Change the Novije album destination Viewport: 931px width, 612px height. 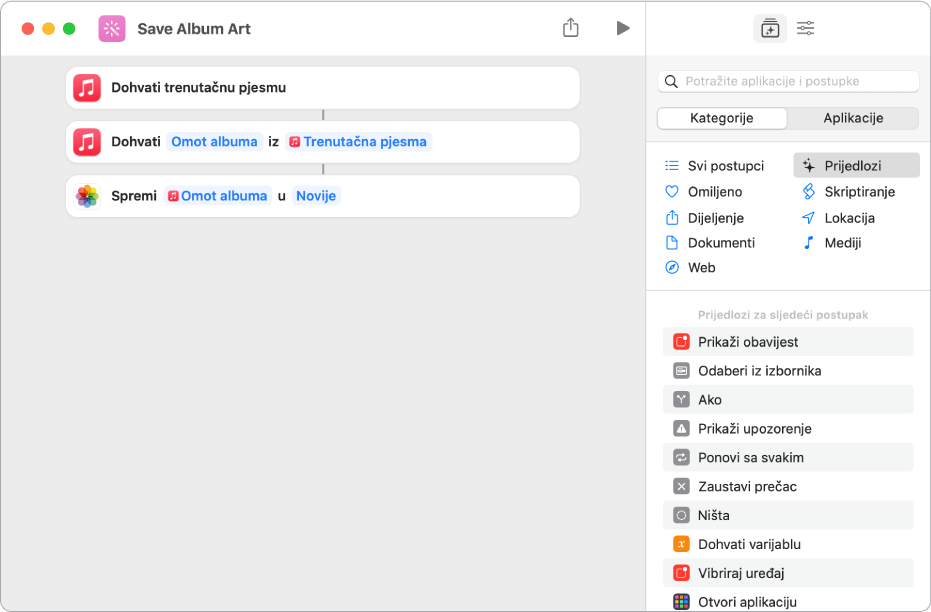tap(316, 196)
